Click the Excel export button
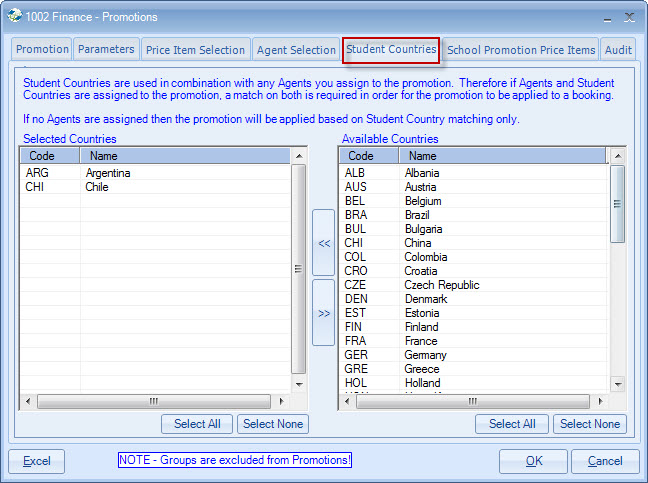 (37, 461)
